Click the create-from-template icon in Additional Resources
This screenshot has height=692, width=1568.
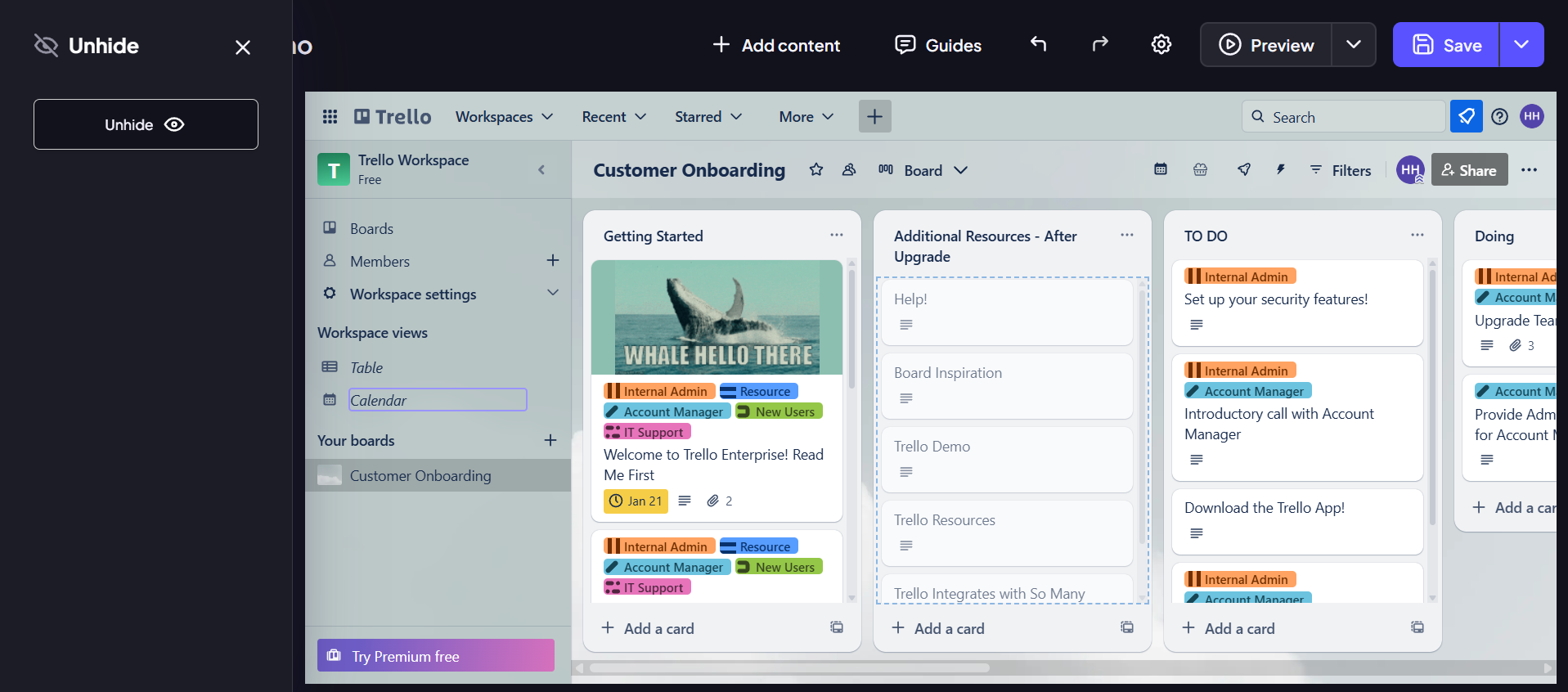1127,627
